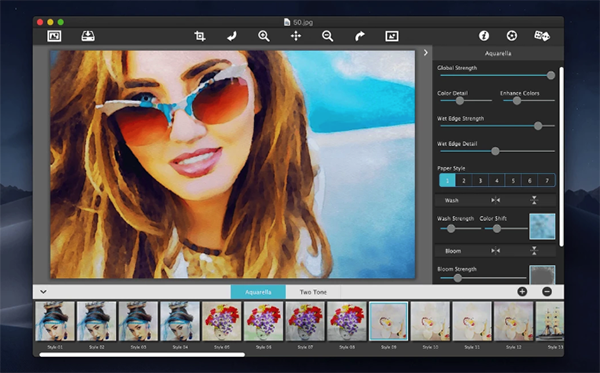Viewport: 600px width, 373px height.
Task: Open the info icon
Action: 484,36
